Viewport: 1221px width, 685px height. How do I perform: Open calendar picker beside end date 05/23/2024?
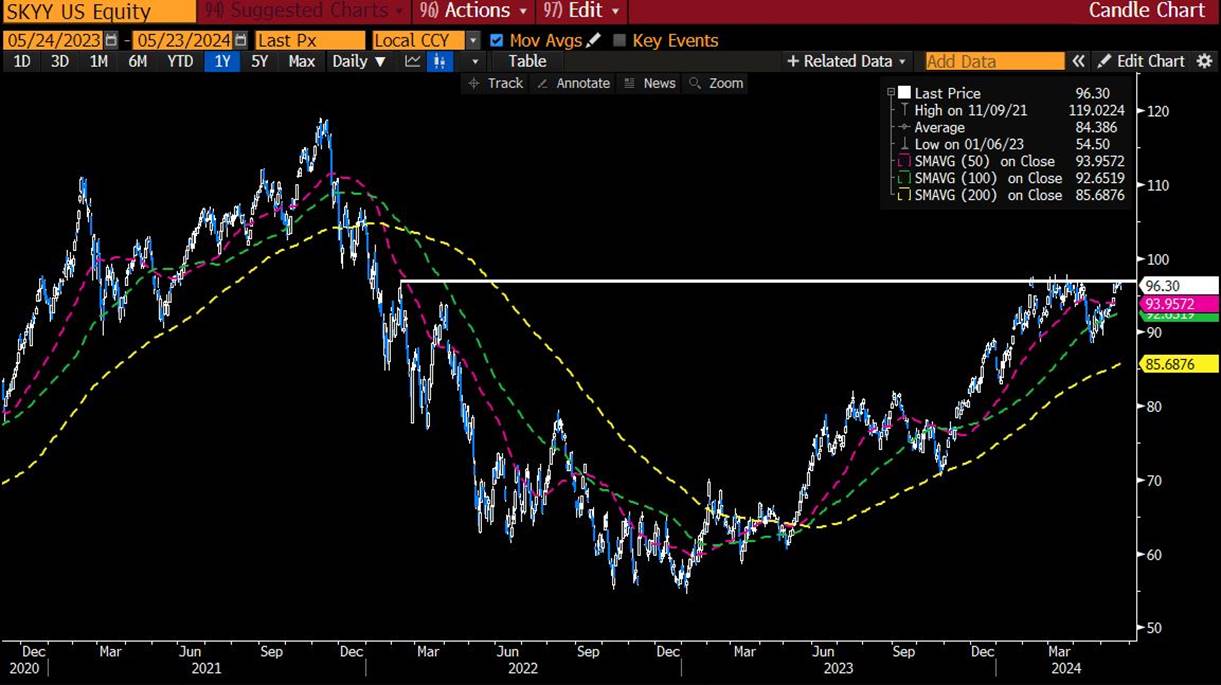(241, 40)
